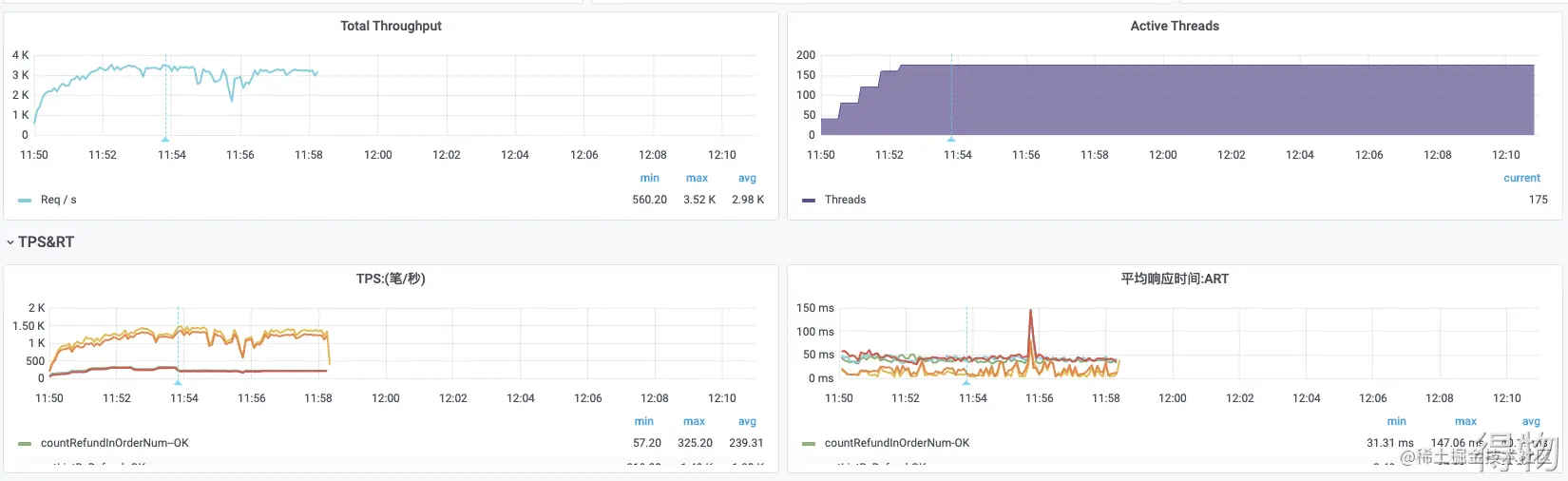Click the annotation marker in Active Threads chart

click(x=951, y=139)
